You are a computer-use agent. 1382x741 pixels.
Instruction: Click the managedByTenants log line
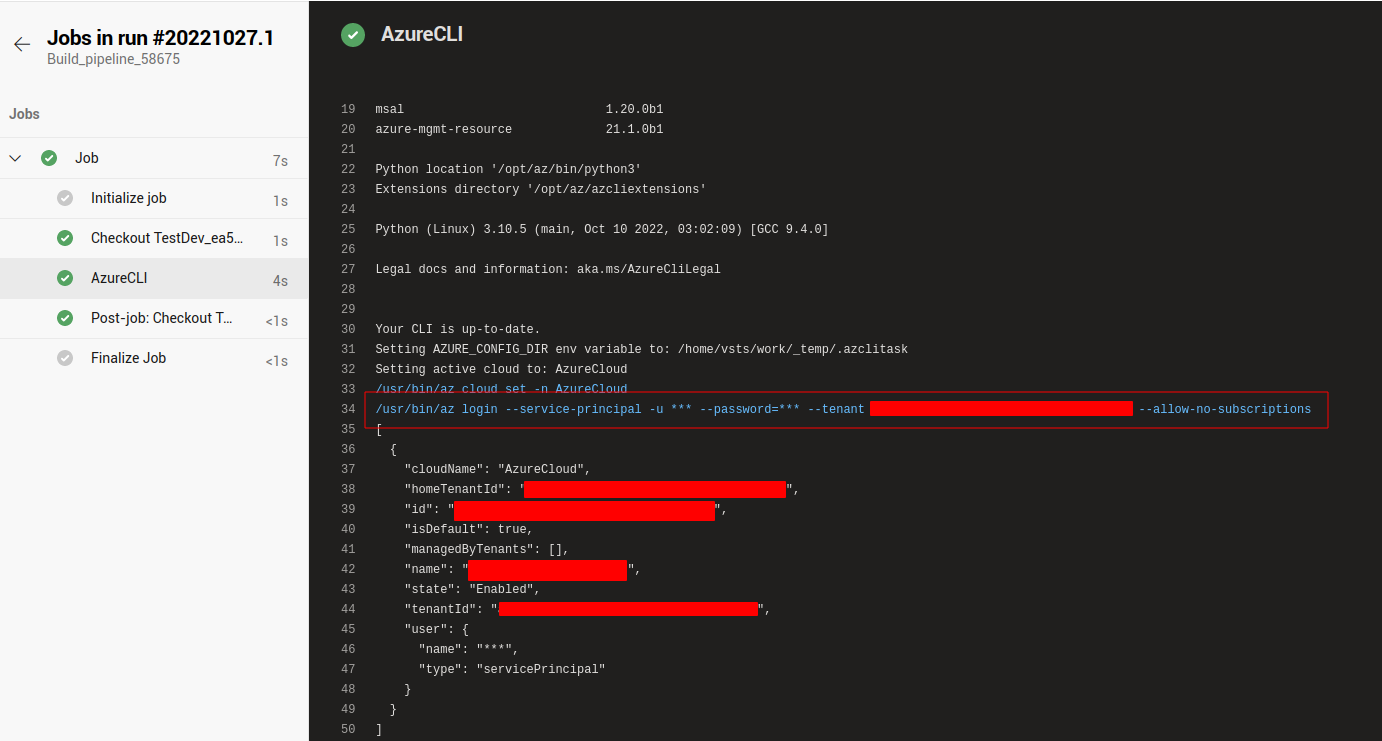[x=486, y=549]
